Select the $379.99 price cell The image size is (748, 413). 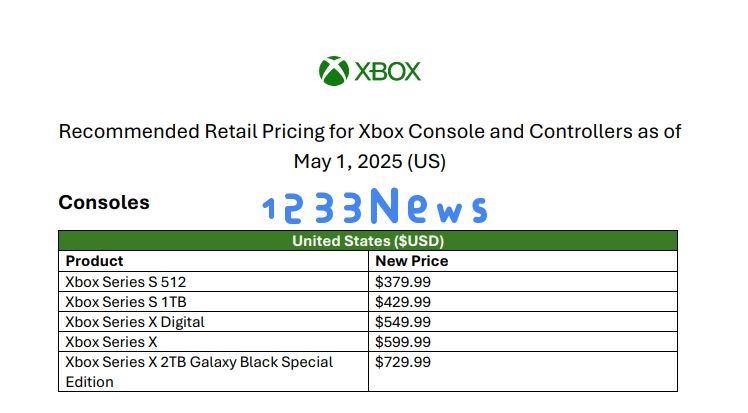pos(523,282)
